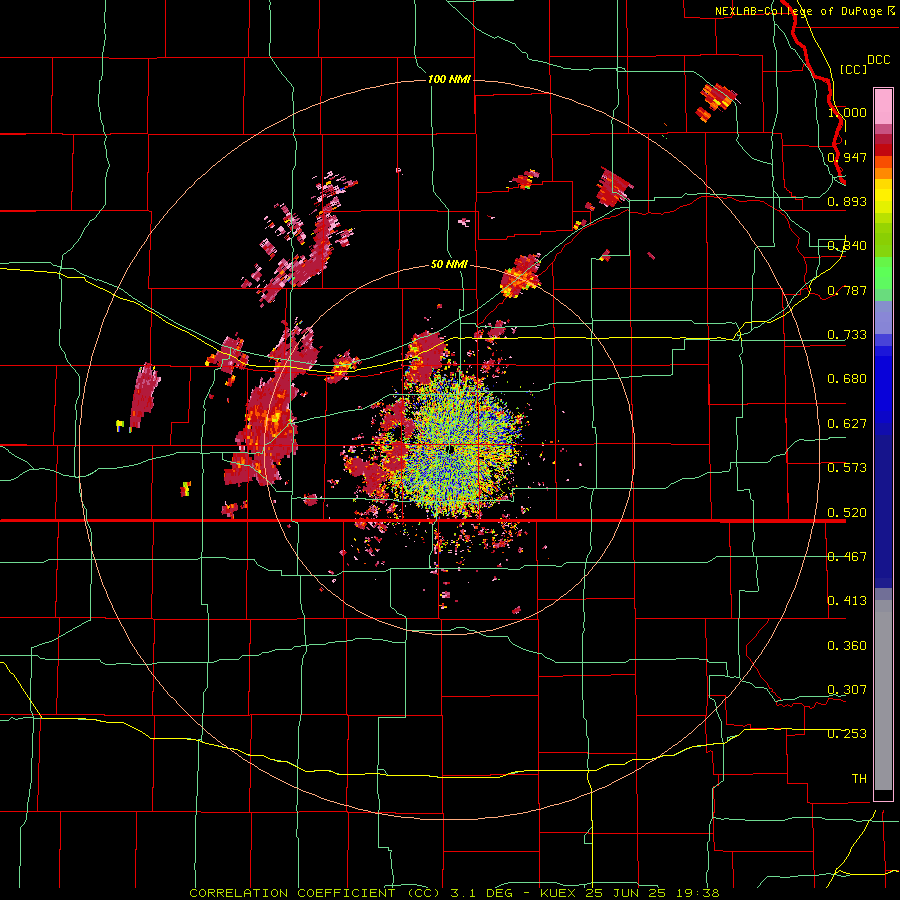Click the TH threshold label on legend
This screenshot has height=900, width=900.
(x=859, y=778)
